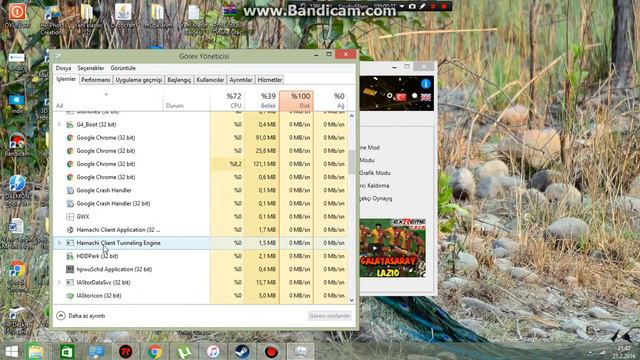Click the process list scrollbar thumb
The image size is (640, 360).
(351, 162)
